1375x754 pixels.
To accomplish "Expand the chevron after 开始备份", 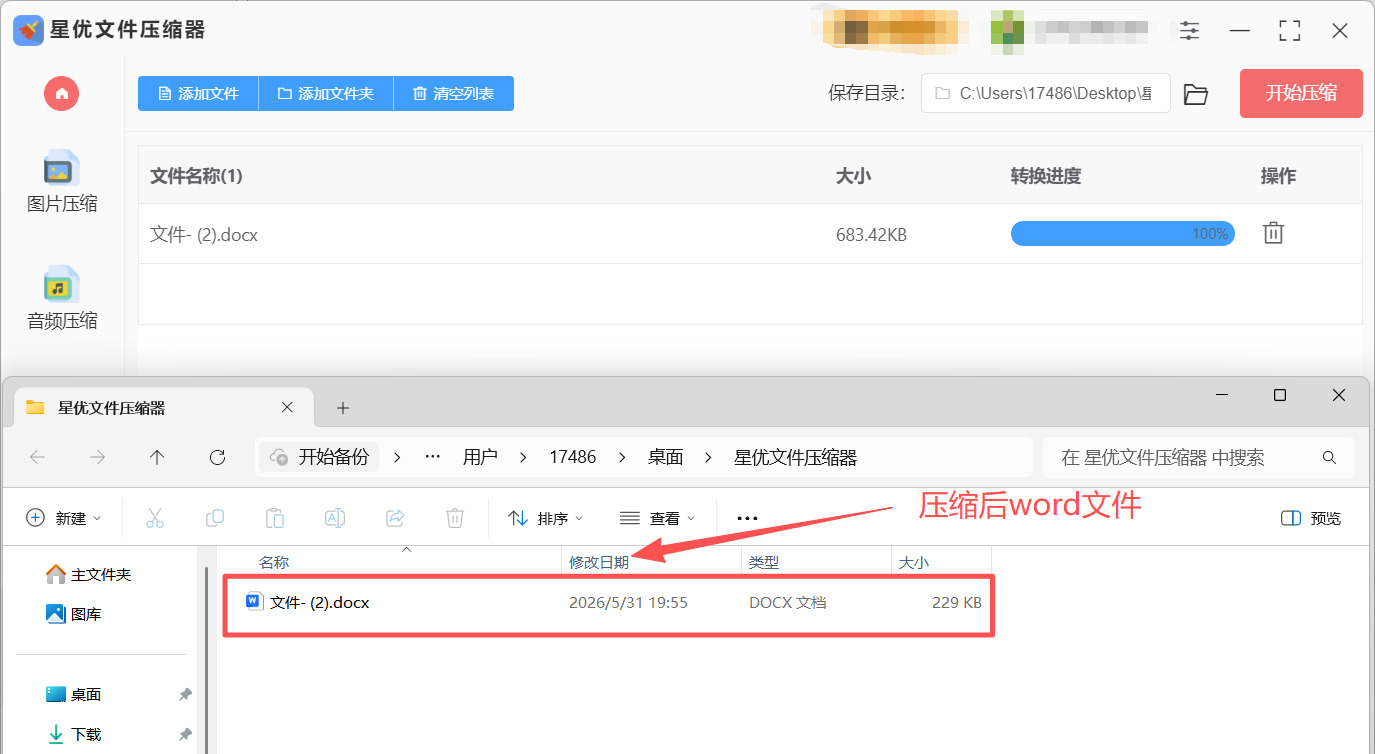I will pyautogui.click(x=397, y=457).
